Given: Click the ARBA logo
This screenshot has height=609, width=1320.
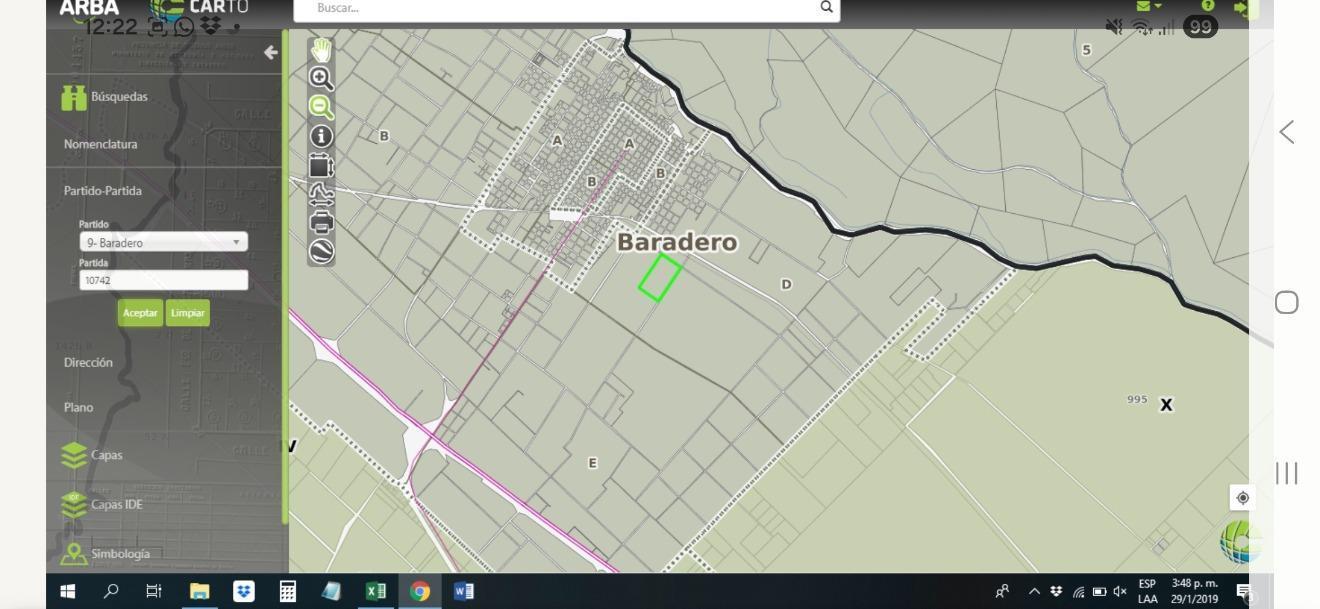Looking at the screenshot, I should (x=89, y=7).
